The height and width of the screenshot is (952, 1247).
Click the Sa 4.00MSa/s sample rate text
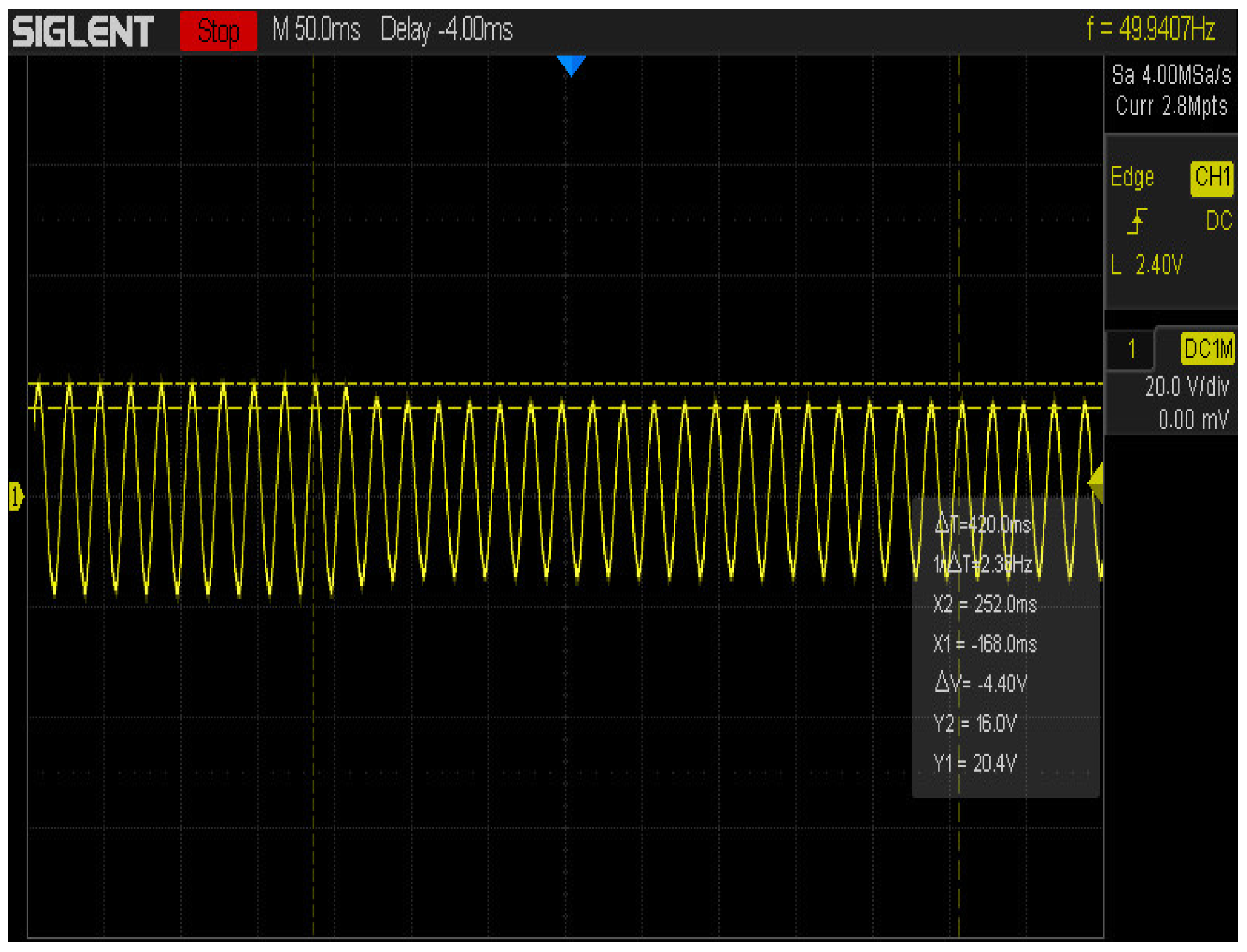pos(1171,75)
